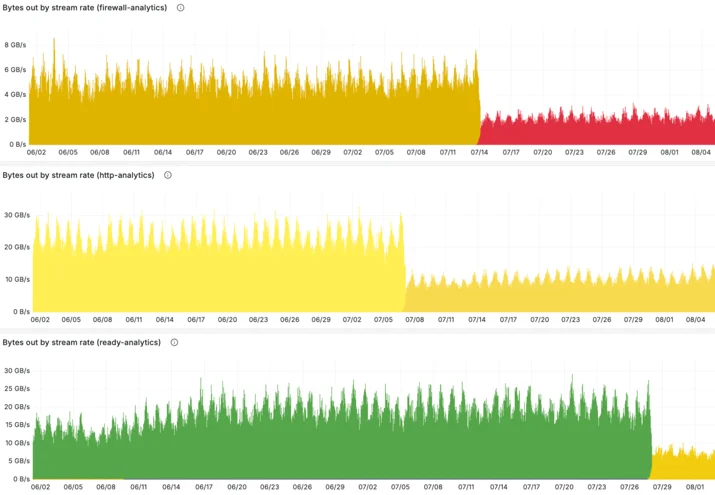Click 20 GB/s label on http-analytics axis
Screen dimensions: 715x495
(17, 247)
